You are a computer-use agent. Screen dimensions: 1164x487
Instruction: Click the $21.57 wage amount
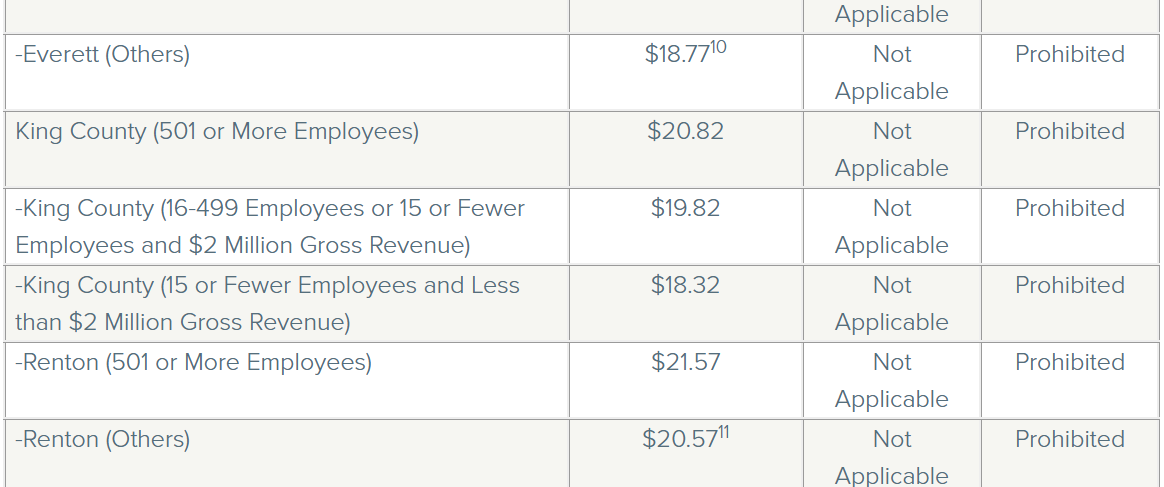pos(685,362)
